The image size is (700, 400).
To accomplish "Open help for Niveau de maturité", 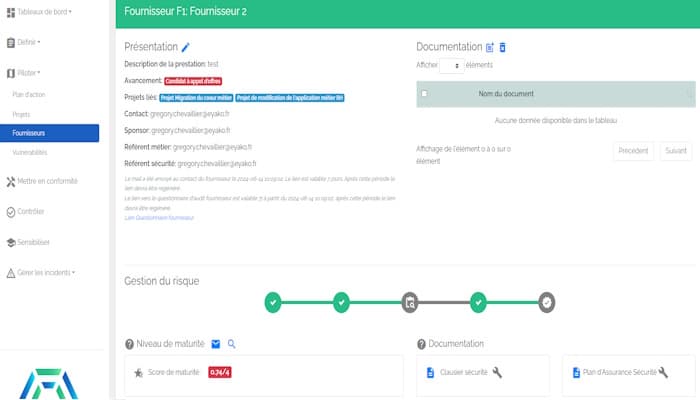I will pyautogui.click(x=129, y=344).
